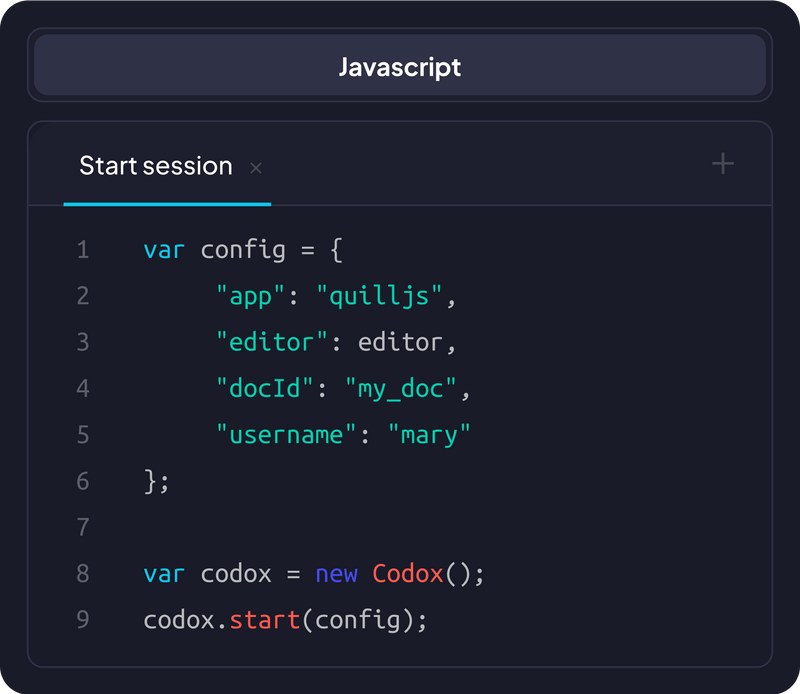800x694 pixels.
Task: Click line number 7 in the gutter
Action: coord(83,527)
